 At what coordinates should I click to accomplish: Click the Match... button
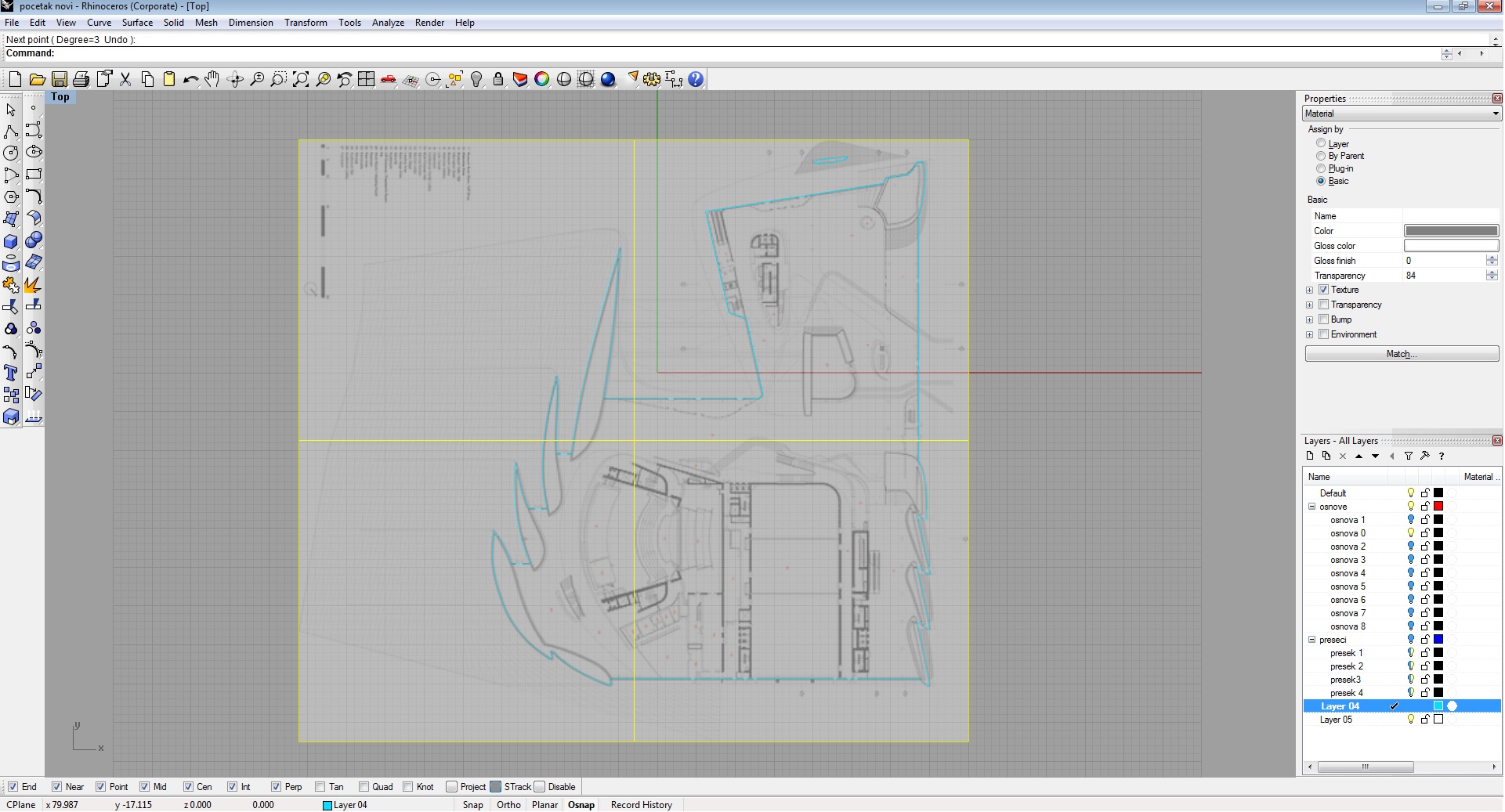1402,354
